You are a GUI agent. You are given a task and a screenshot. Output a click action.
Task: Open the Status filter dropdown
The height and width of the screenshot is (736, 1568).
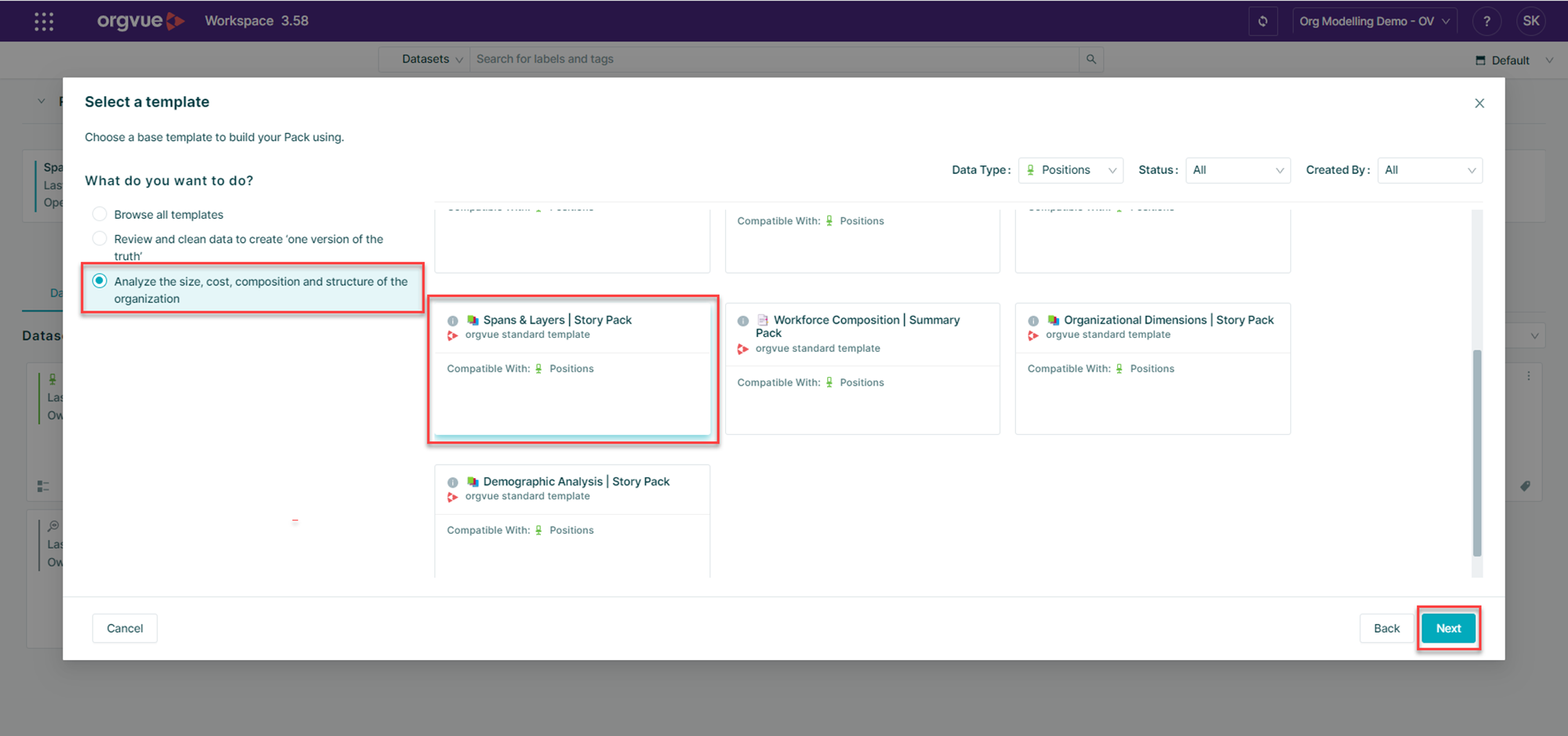(1238, 170)
